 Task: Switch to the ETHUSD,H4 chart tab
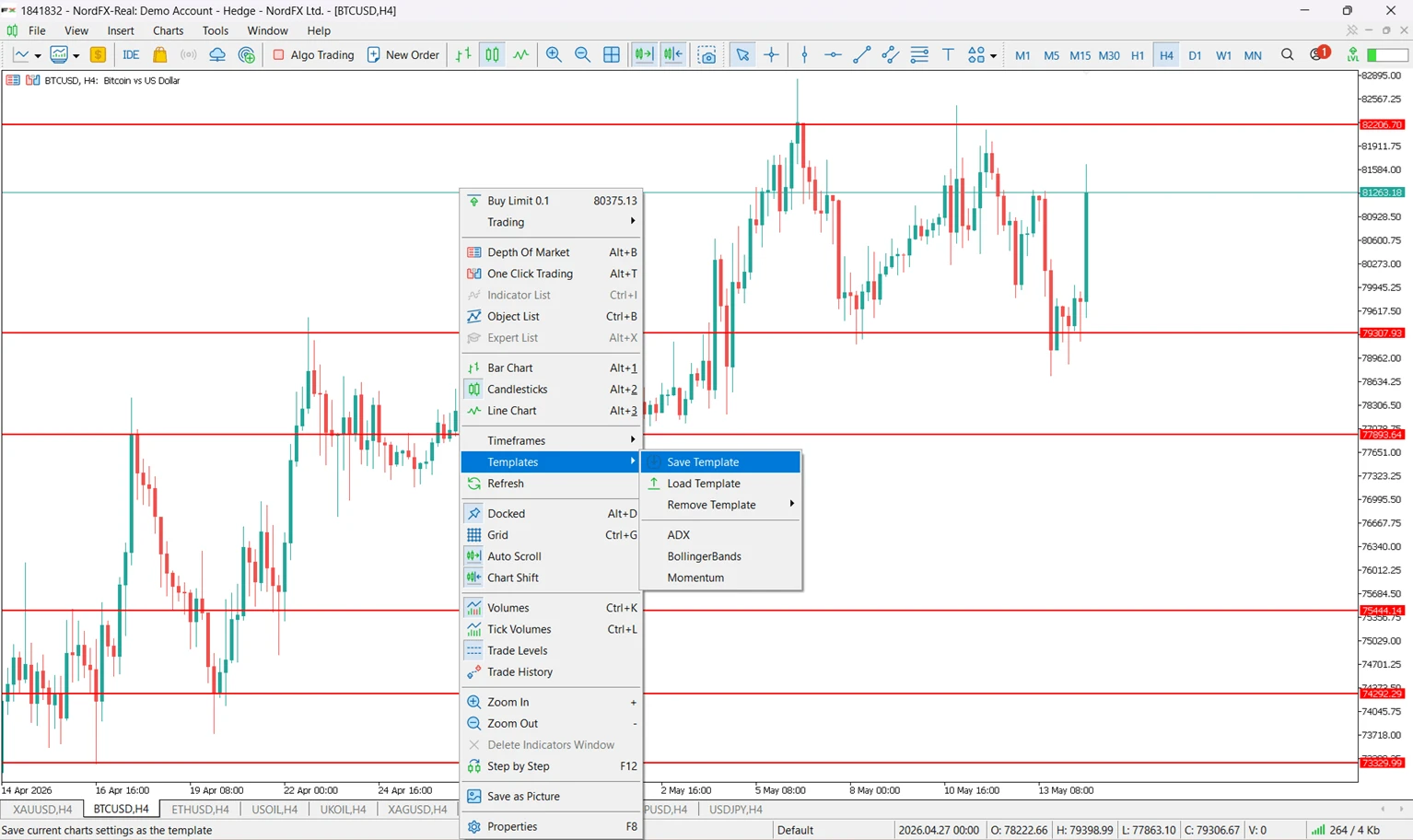coord(200,810)
